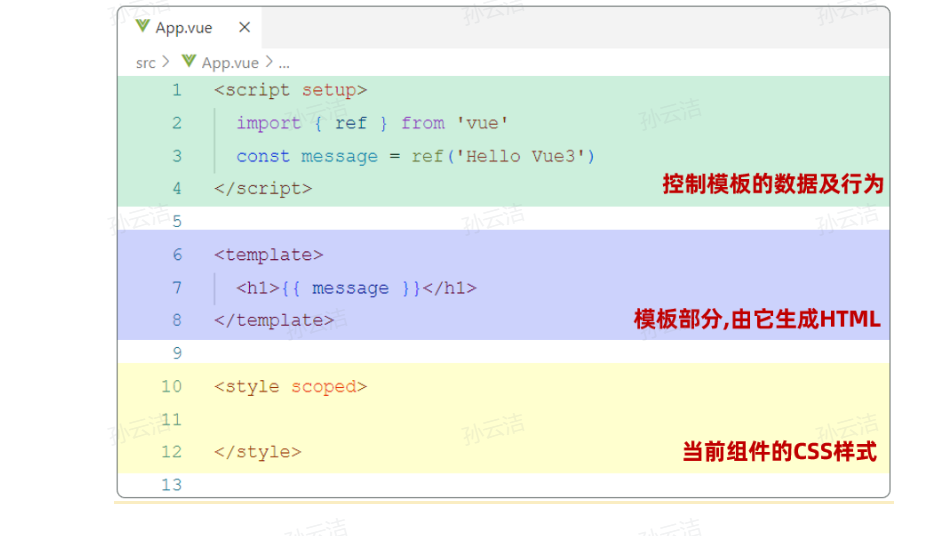Click line number 12 in the gutter
933x536 pixels.
coord(171,452)
